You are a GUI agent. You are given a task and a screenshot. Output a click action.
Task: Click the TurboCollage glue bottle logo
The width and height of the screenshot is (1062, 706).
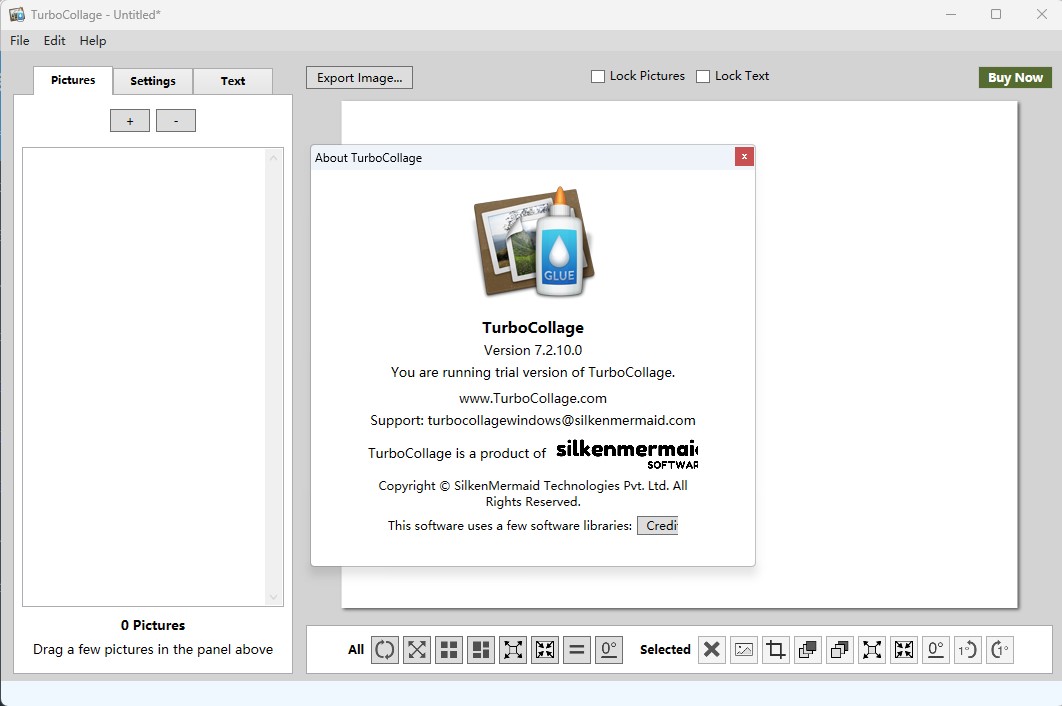point(534,242)
